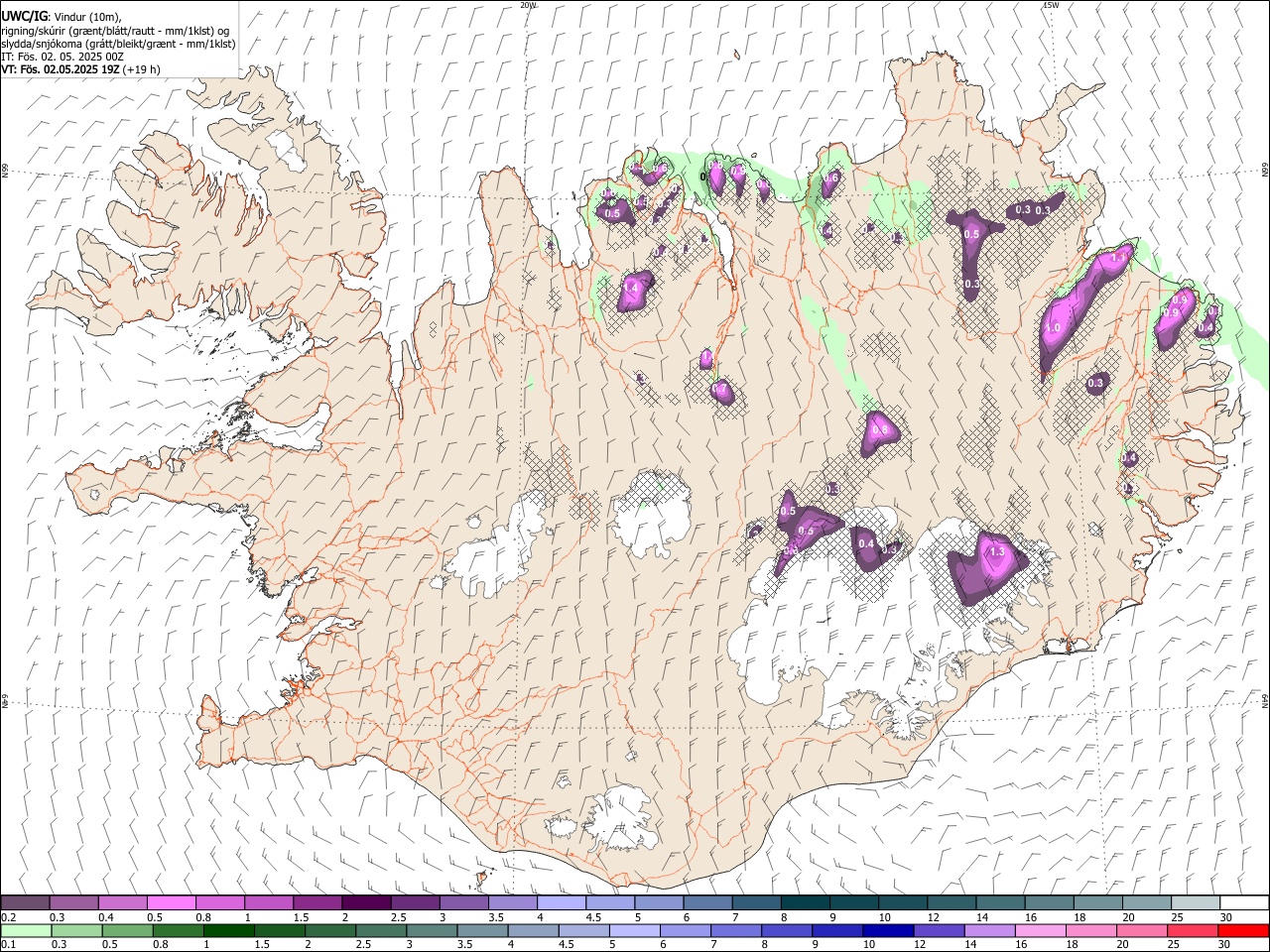Pick the 25–30 light grey swatch in the upper row
The width and height of the screenshot is (1270, 952).
1195,903
